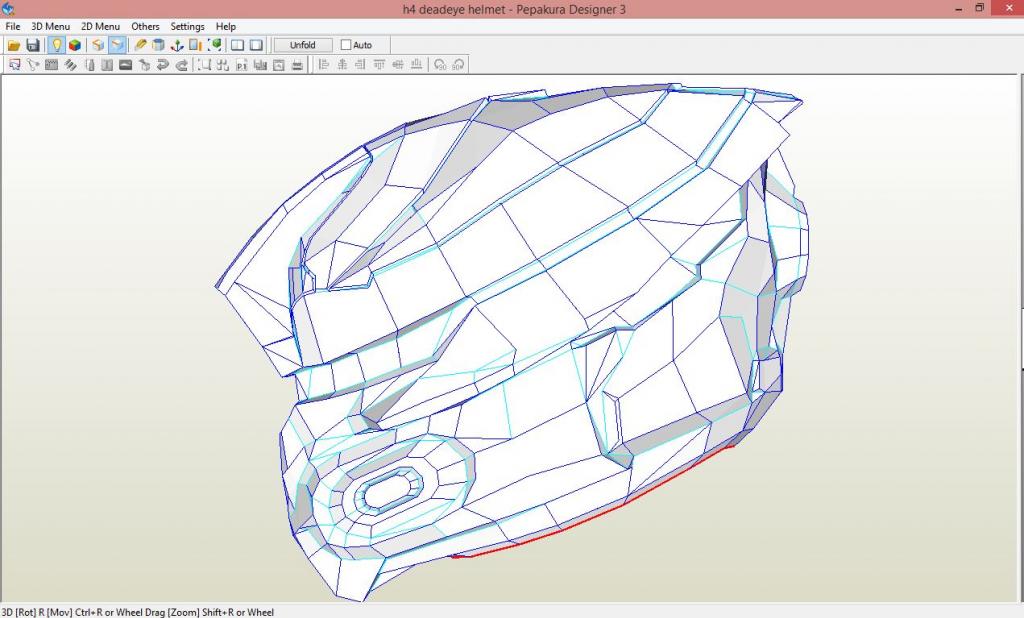
Task: Click the scale size icon with orange bar
Action: (195, 45)
